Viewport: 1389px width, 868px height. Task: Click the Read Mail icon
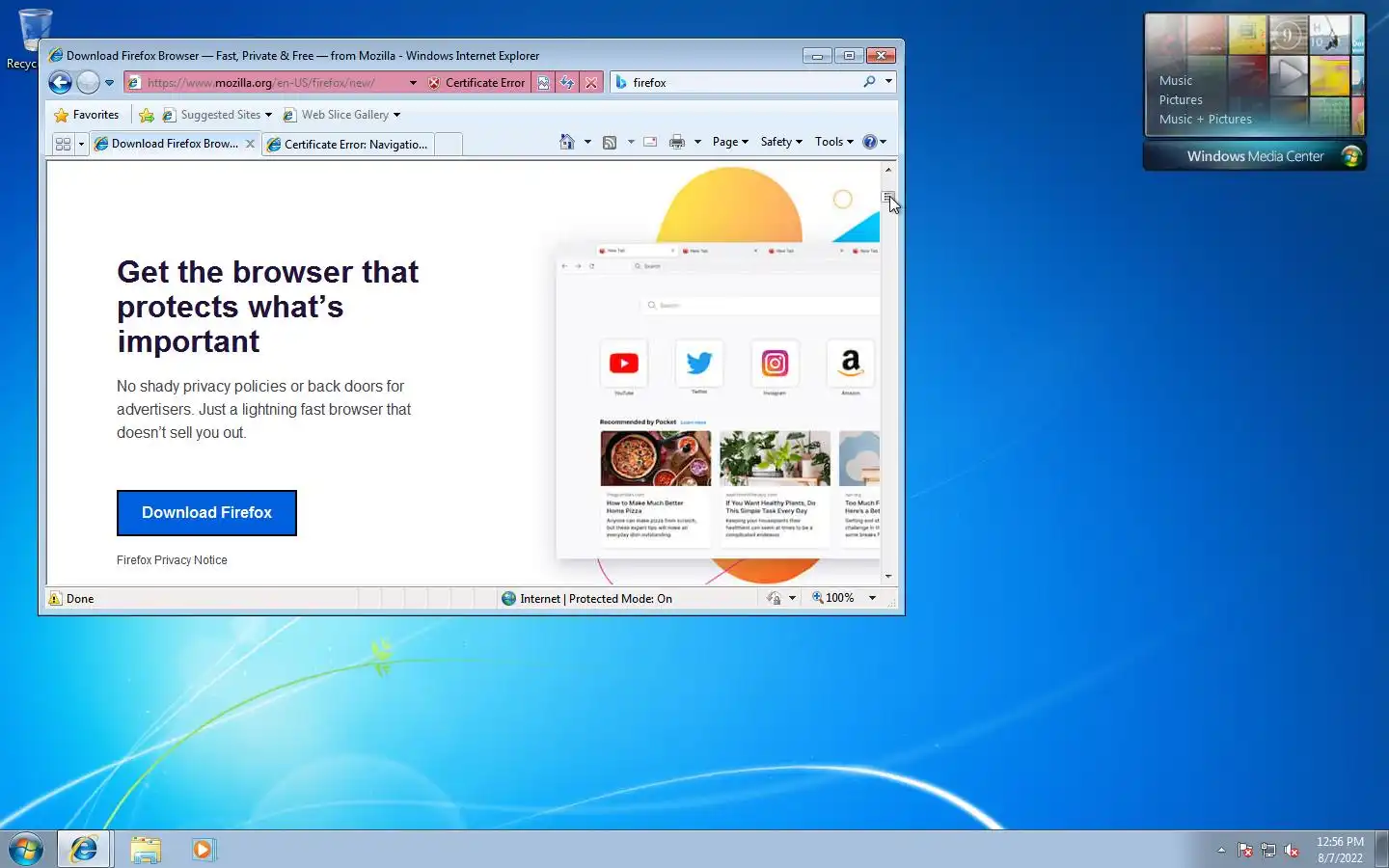pyautogui.click(x=650, y=142)
